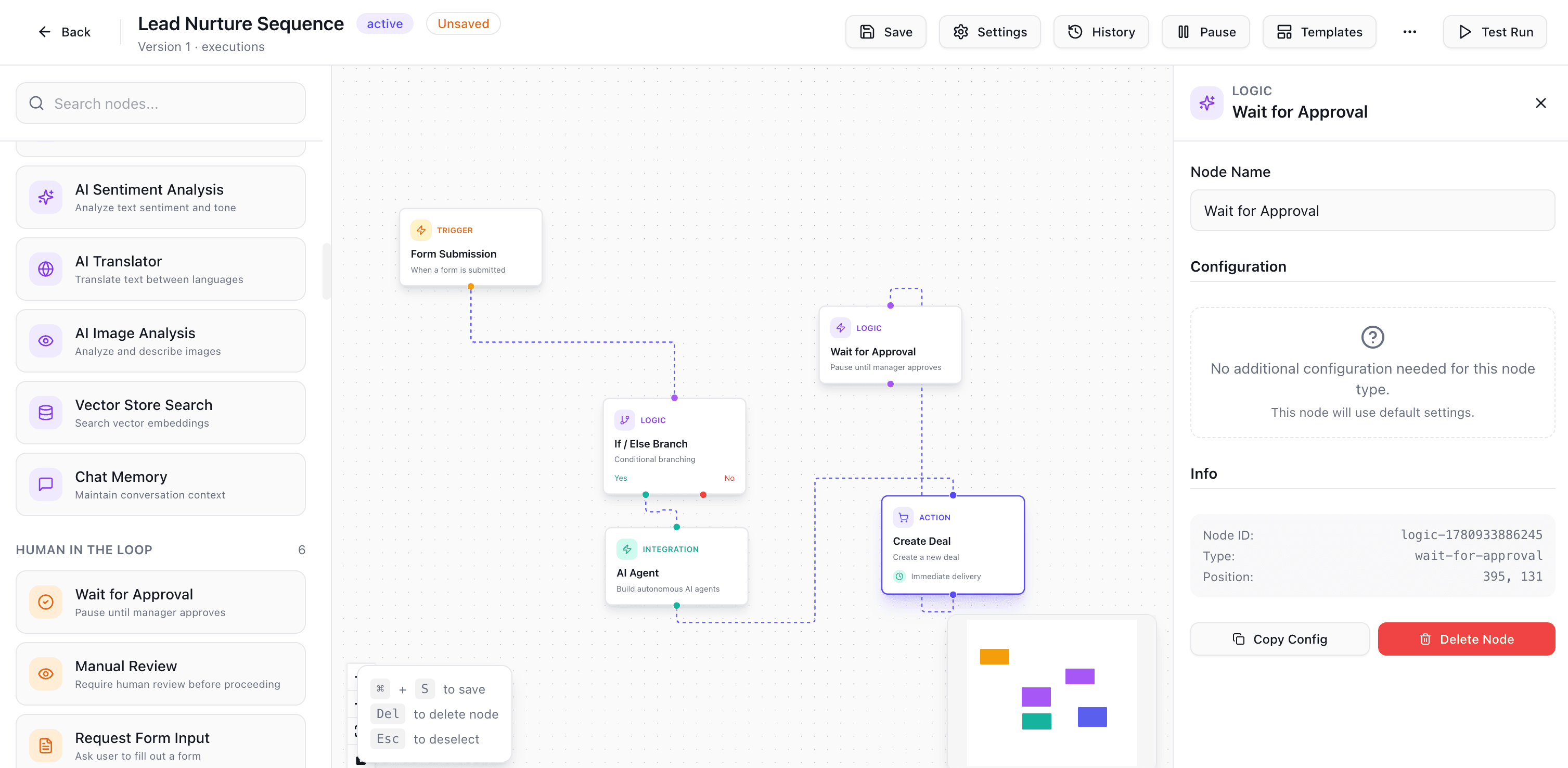Viewport: 1568px width, 768px height.
Task: Click the Vector Store Search database icon
Action: point(46,413)
